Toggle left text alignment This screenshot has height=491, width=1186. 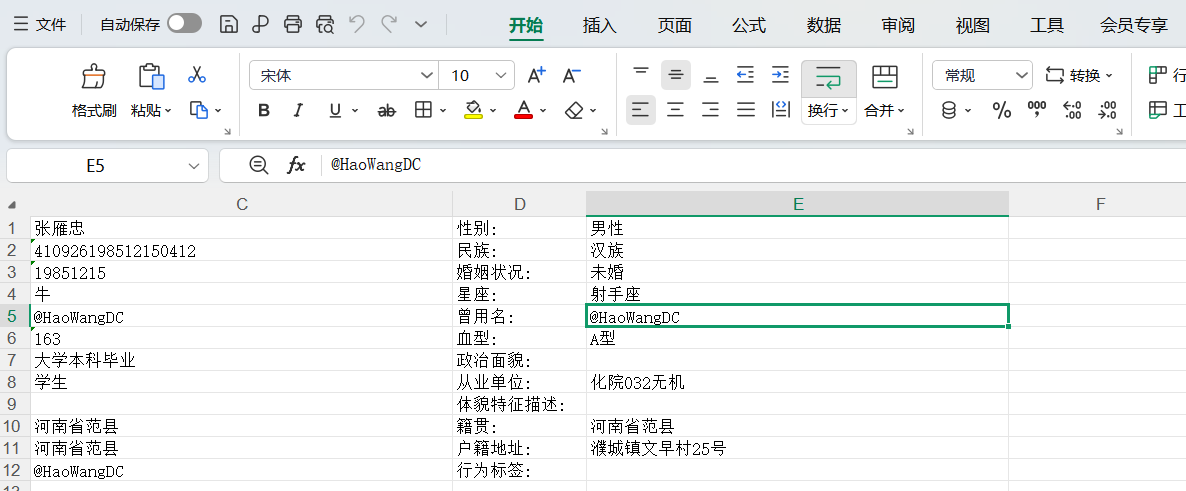641,110
